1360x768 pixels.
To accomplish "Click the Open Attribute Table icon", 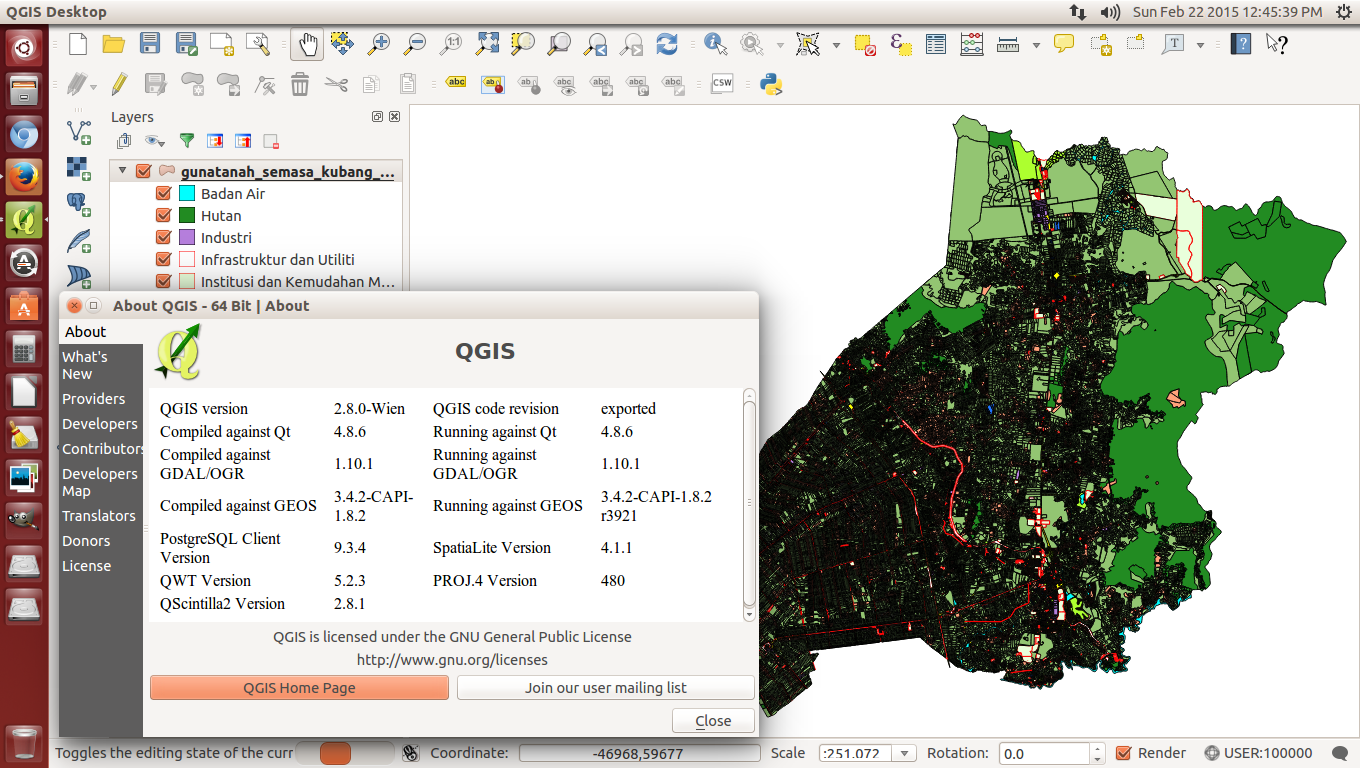I will (x=936, y=44).
